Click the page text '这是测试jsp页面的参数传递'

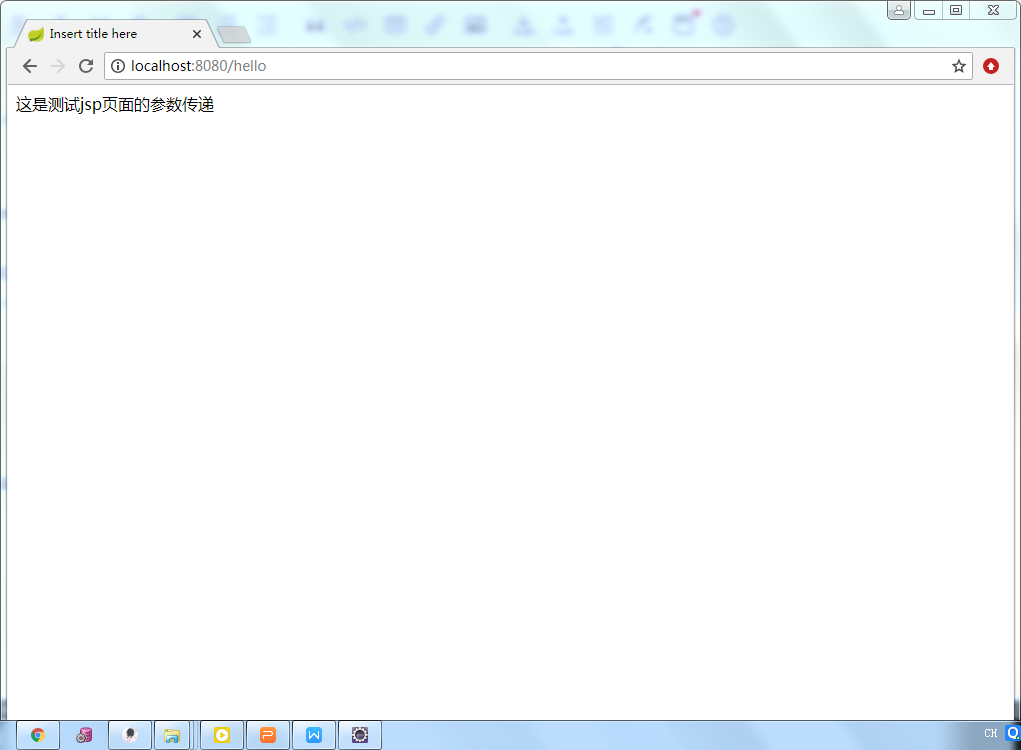[115, 105]
